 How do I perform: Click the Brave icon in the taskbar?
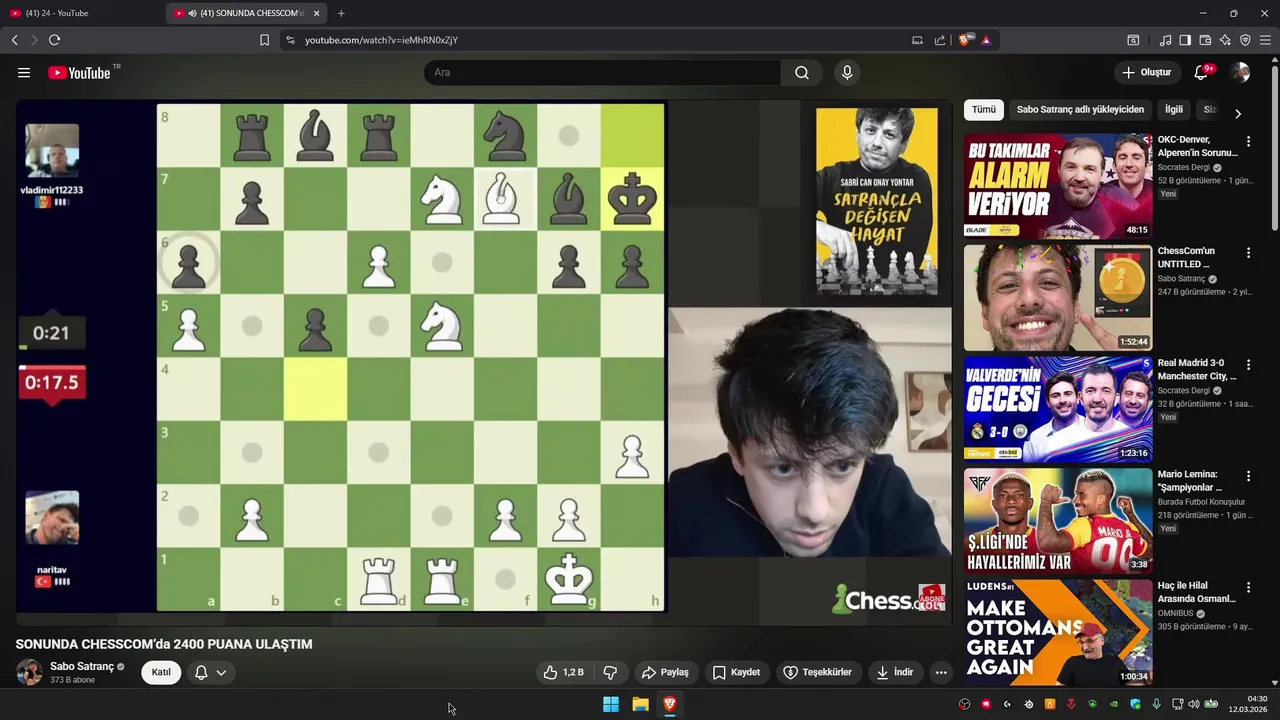coord(670,704)
